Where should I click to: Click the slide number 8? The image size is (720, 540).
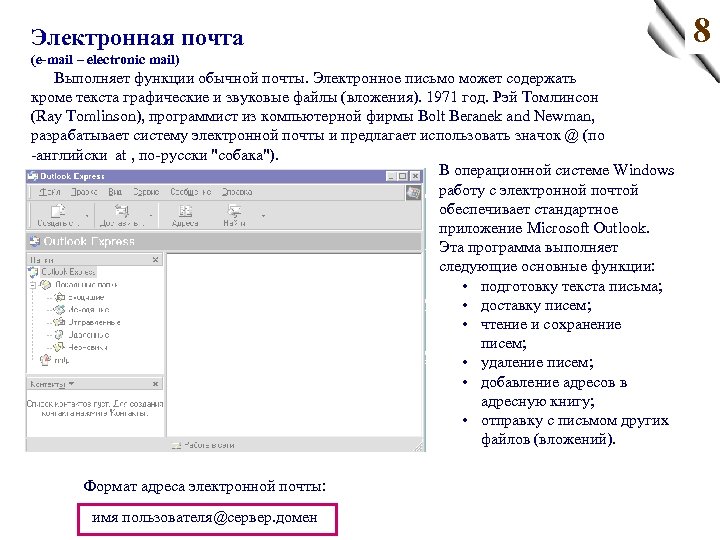[702, 30]
